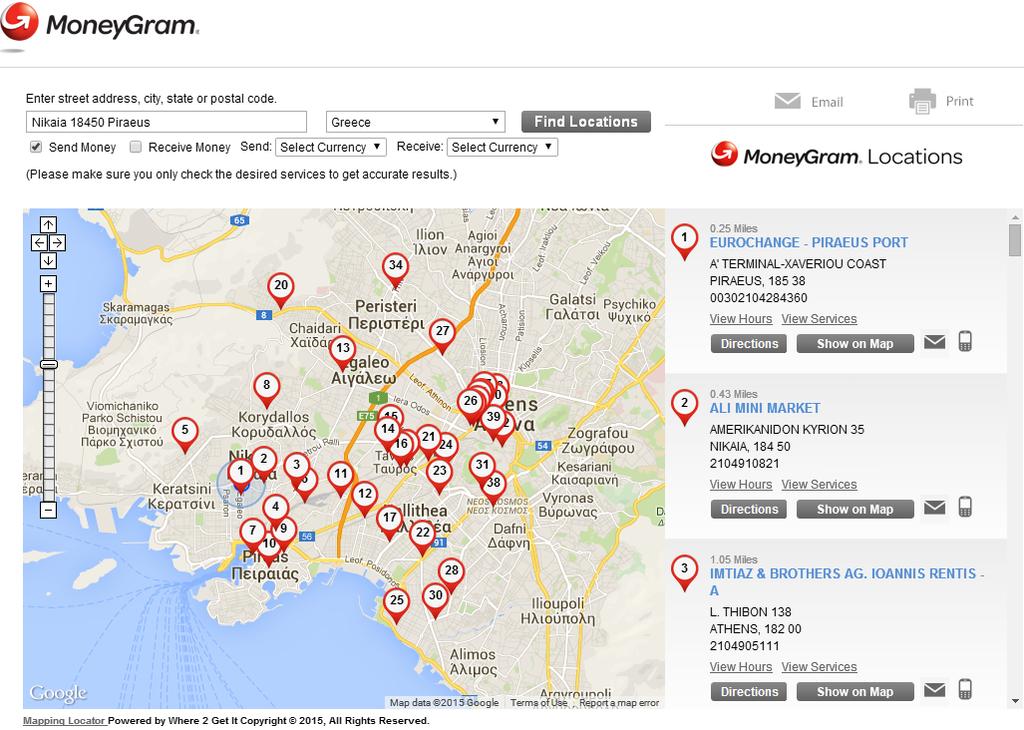Click the map Terms of Use link
Viewport: 1024px width, 730px height.
(x=539, y=703)
